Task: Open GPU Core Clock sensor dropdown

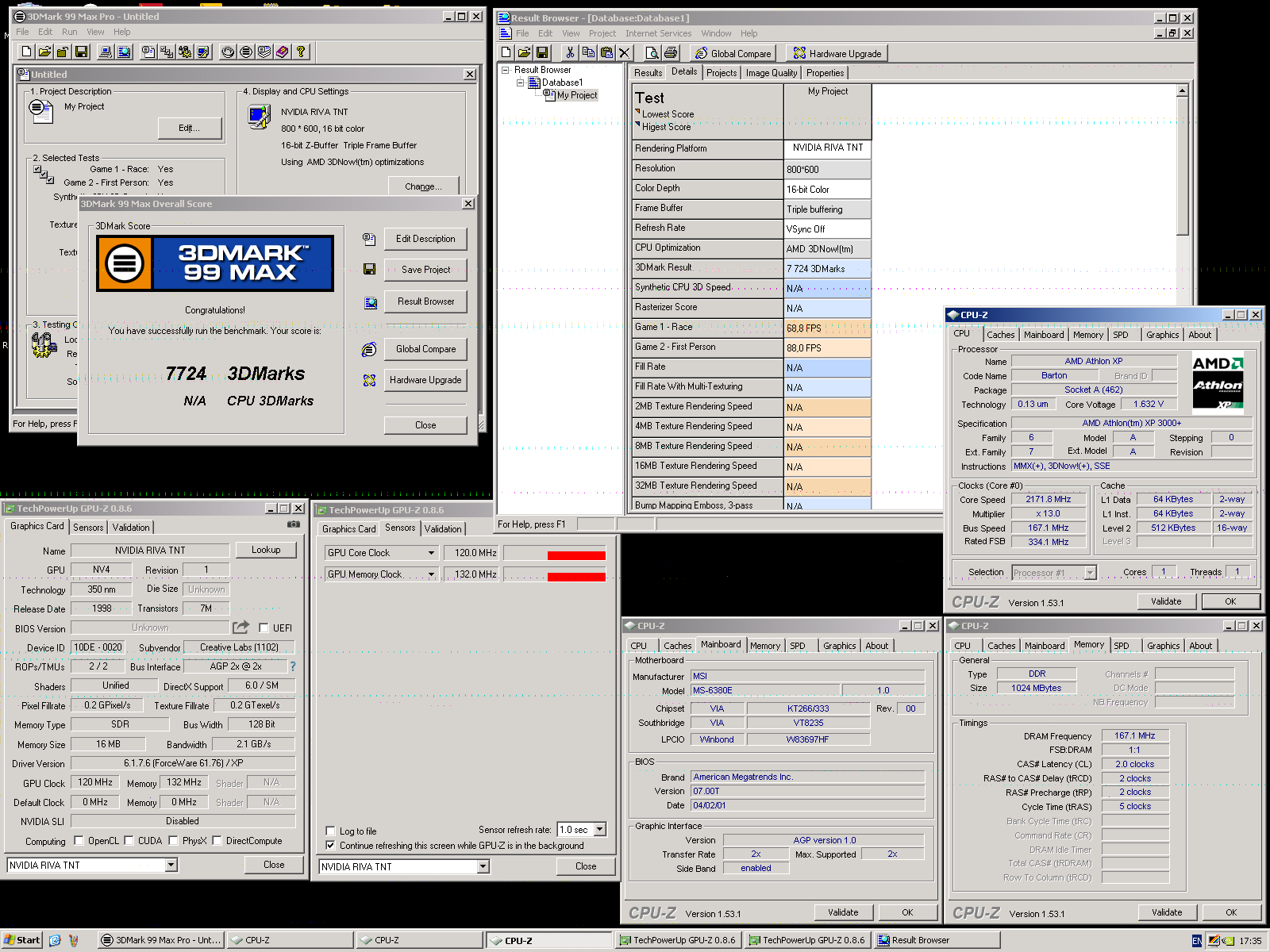Action: [431, 553]
